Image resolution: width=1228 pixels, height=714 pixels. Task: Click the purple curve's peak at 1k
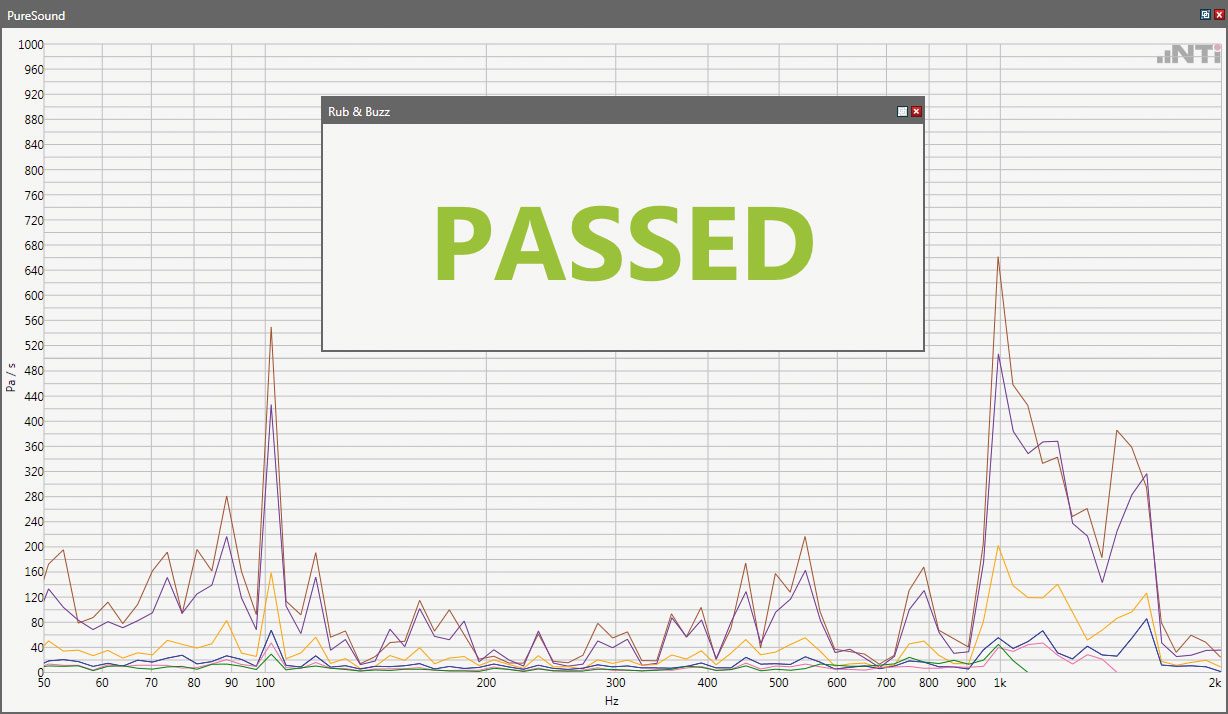(x=998, y=355)
